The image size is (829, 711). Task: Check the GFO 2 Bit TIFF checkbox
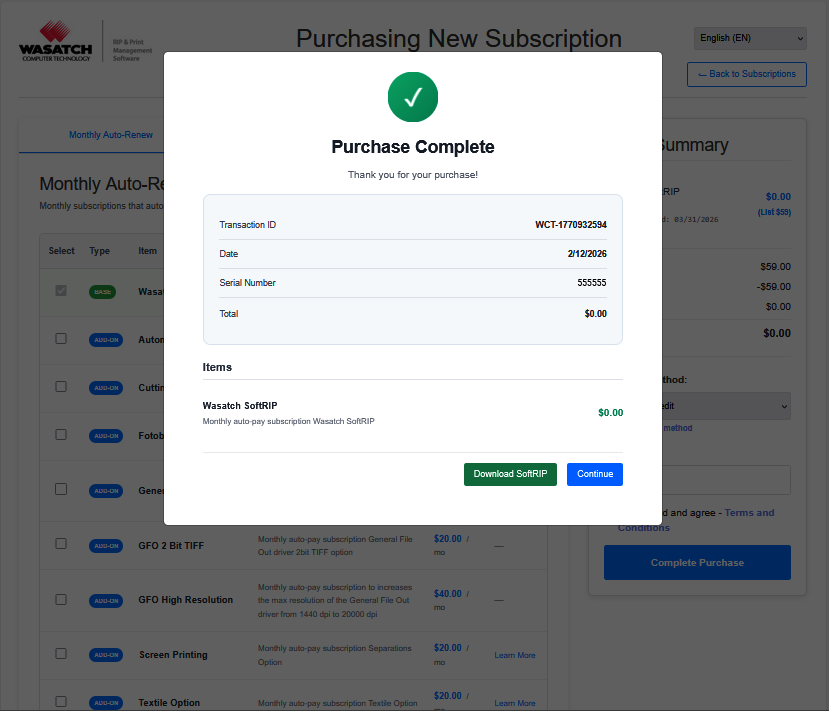tap(61, 544)
